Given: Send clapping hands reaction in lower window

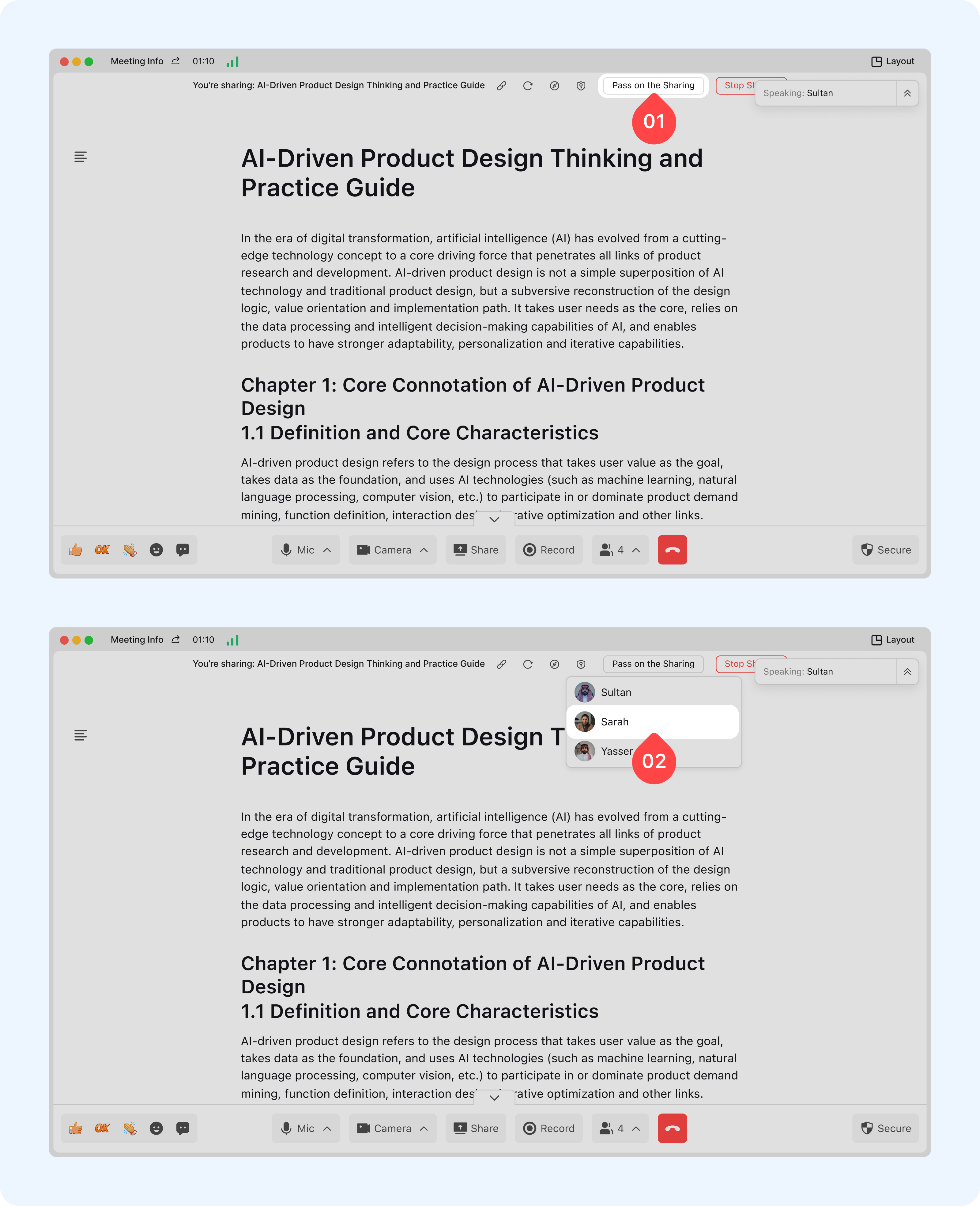Looking at the screenshot, I should 130,1128.
